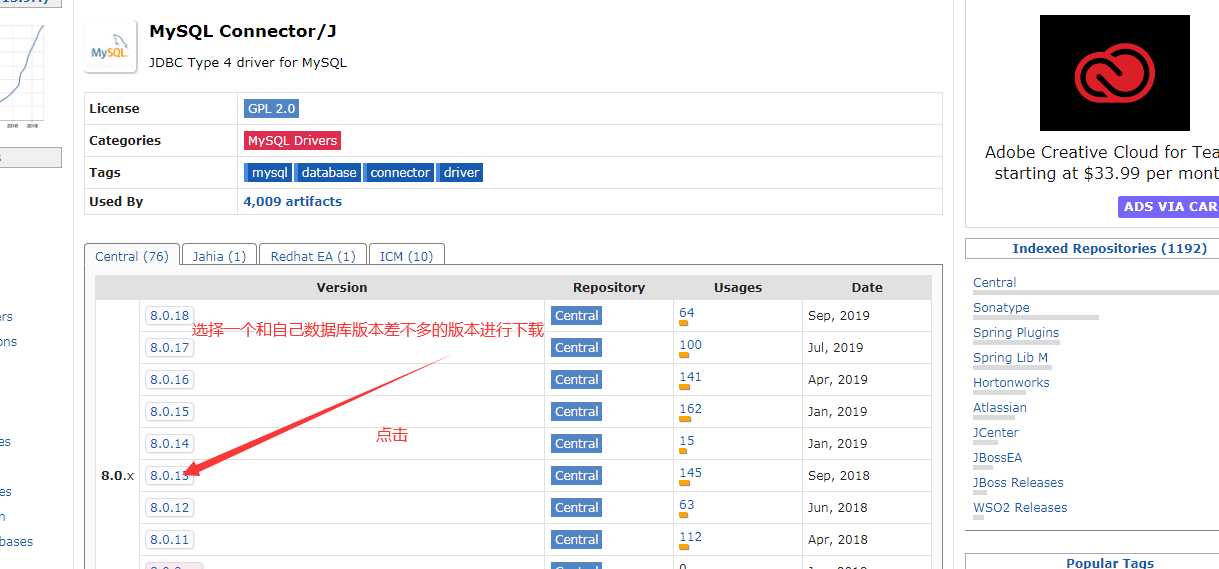Click Central badge in the 8.0.11 row
The image size is (1219, 569).
(577, 539)
